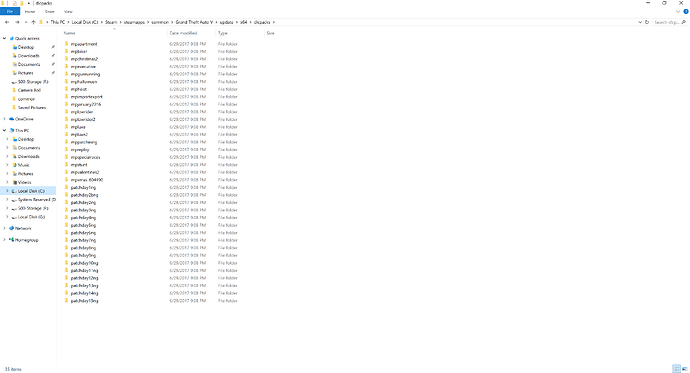Select the mplowrider2 folder icon
This screenshot has height=373, width=690.
(x=66, y=119)
